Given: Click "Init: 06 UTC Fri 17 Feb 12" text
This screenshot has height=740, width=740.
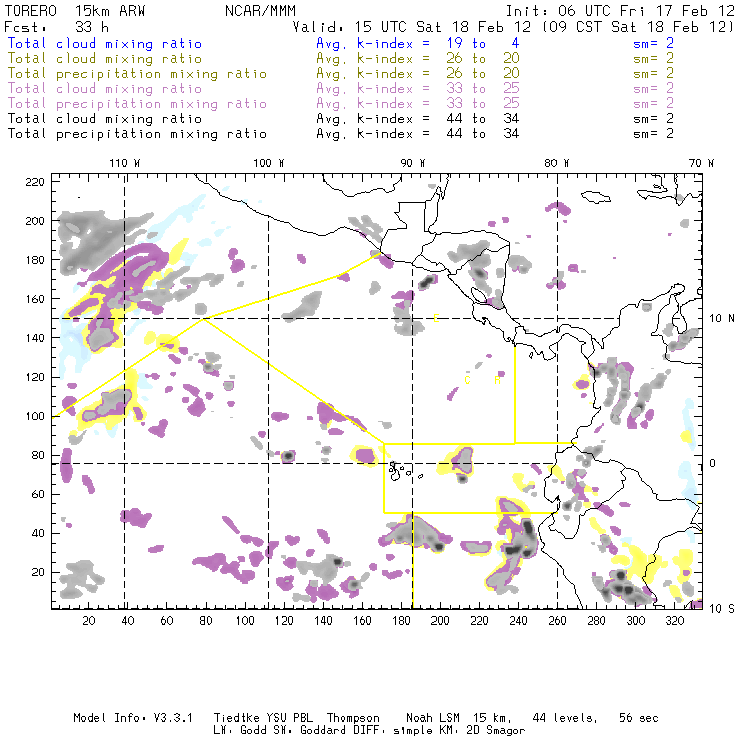Looking at the screenshot, I should pos(620,11).
